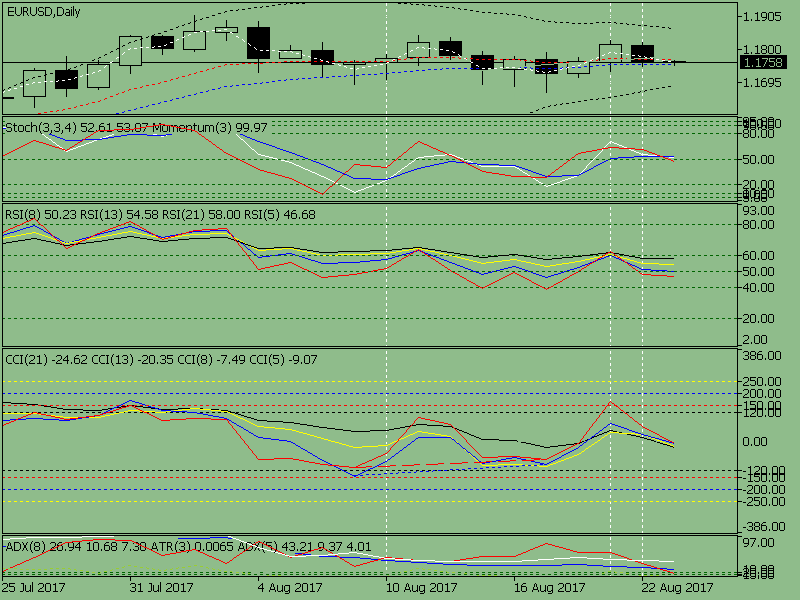This screenshot has height=600, width=800.
Task: Select the Stoch(3,3,4) Momentum(3) indicator label
Action: tap(136, 128)
